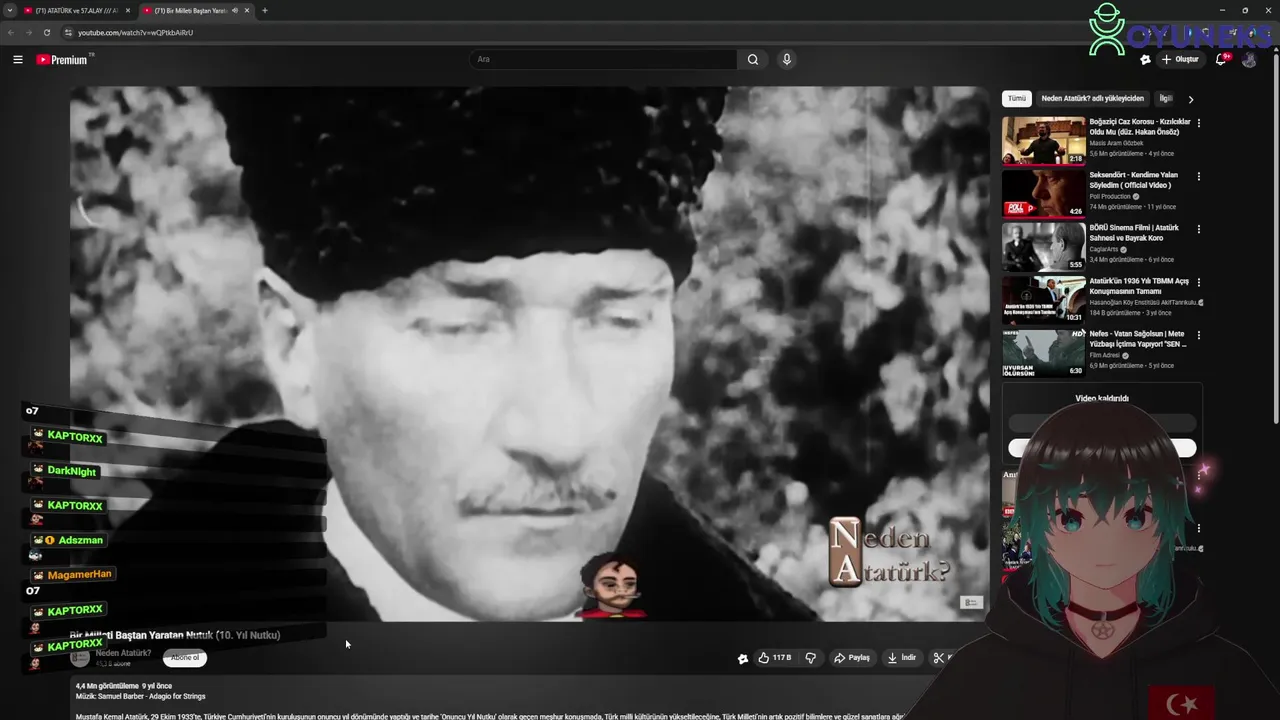Open channel 'Poll Production'
This screenshot has width=1280, height=720.
[x=1110, y=197]
